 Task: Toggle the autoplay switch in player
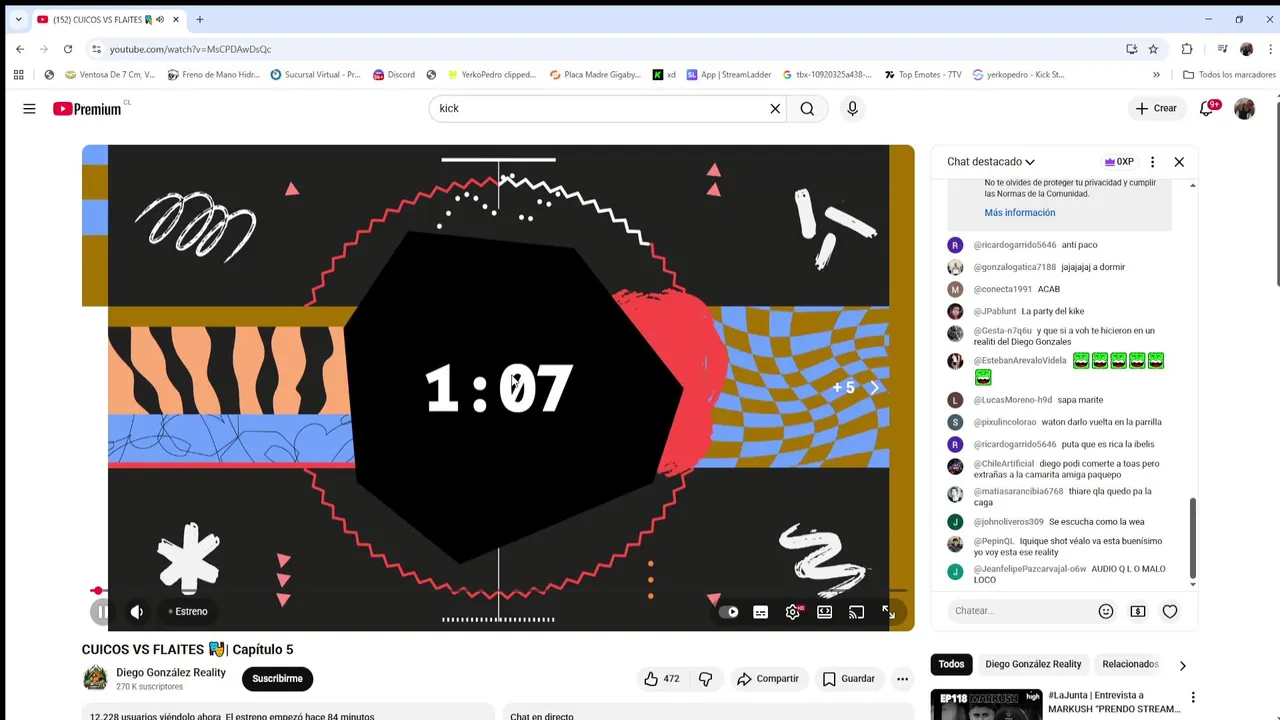(x=729, y=612)
